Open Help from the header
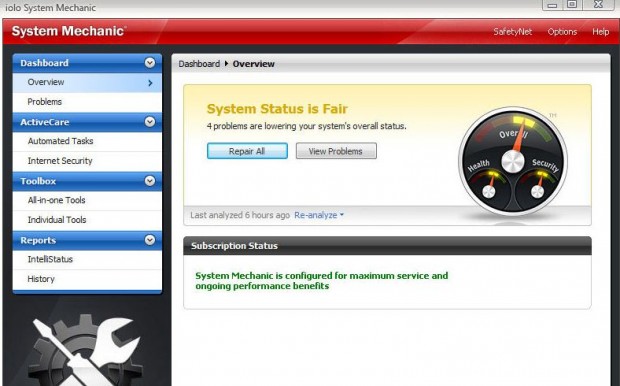620x386 pixels. [600, 32]
